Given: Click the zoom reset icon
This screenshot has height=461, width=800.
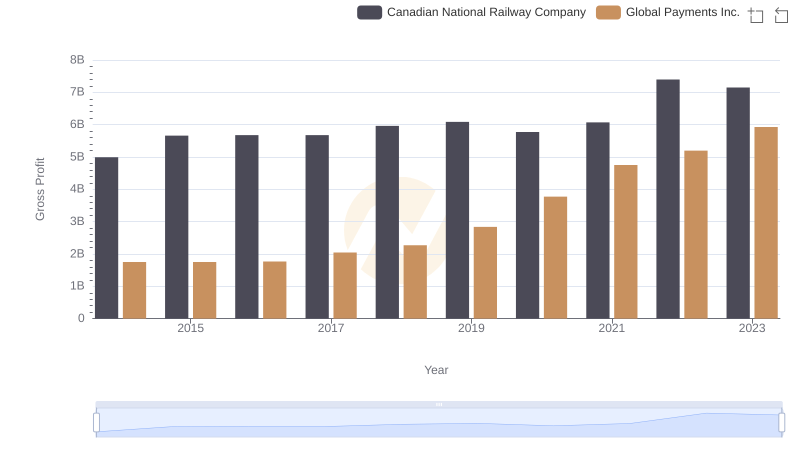Looking at the screenshot, I should [781, 15].
